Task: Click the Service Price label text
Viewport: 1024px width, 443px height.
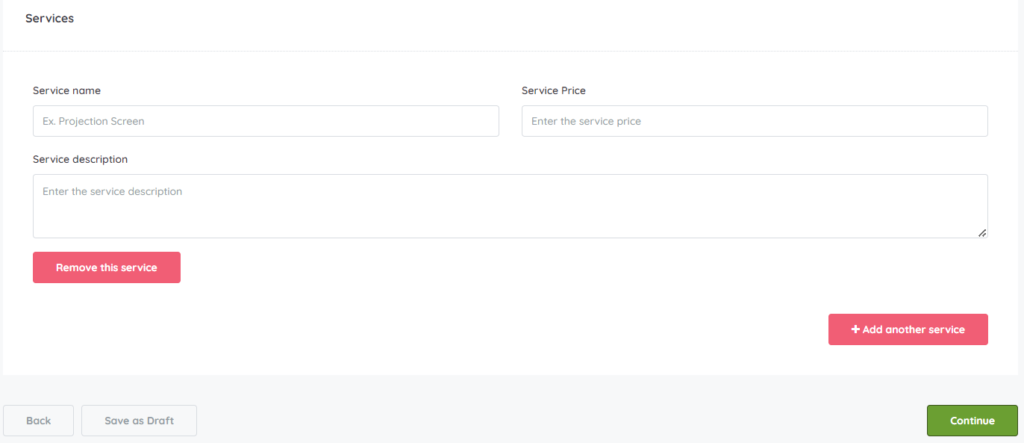Action: (x=553, y=90)
